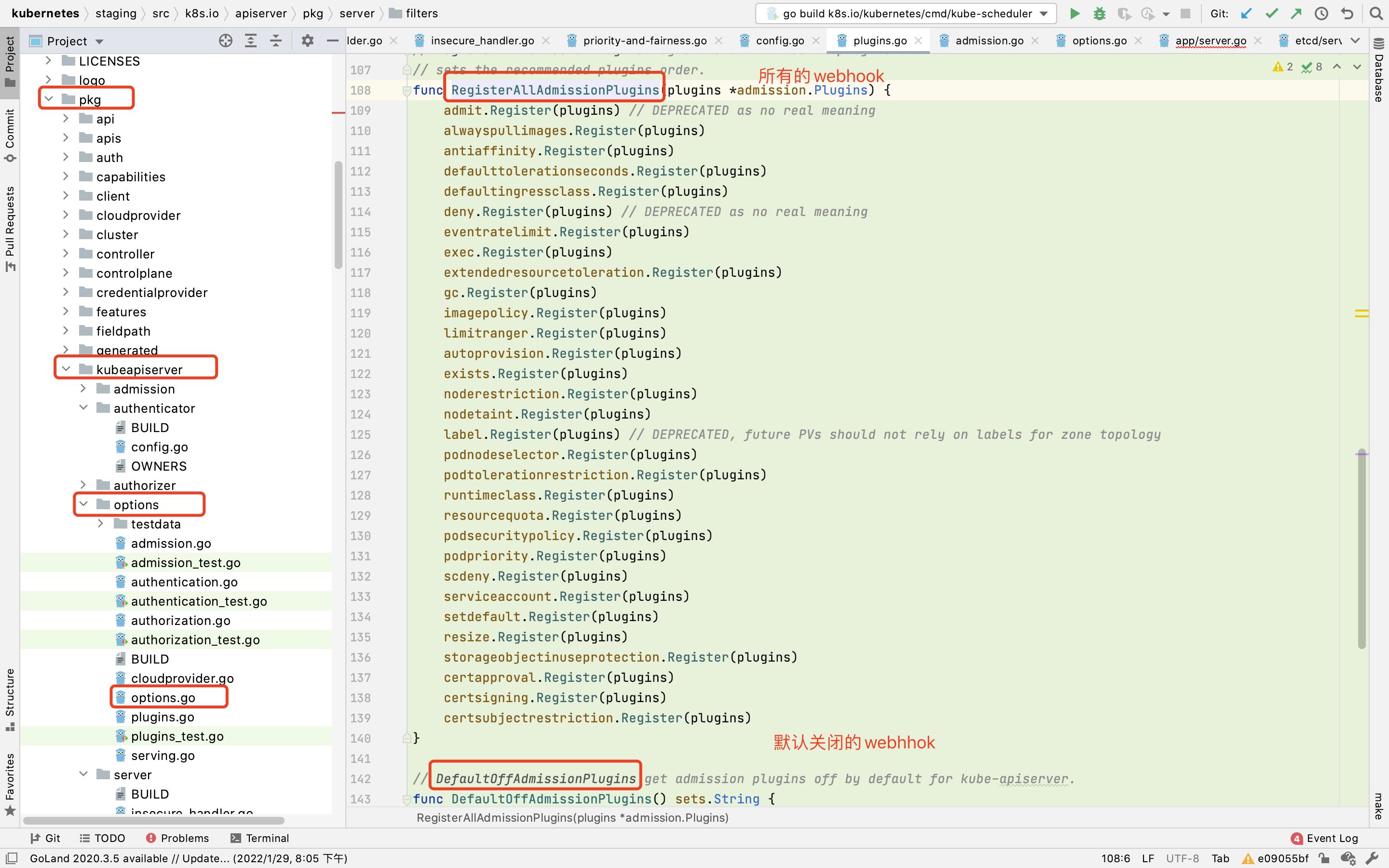
Task: Switch to priority-and-fairness.go tab
Action: [644, 41]
